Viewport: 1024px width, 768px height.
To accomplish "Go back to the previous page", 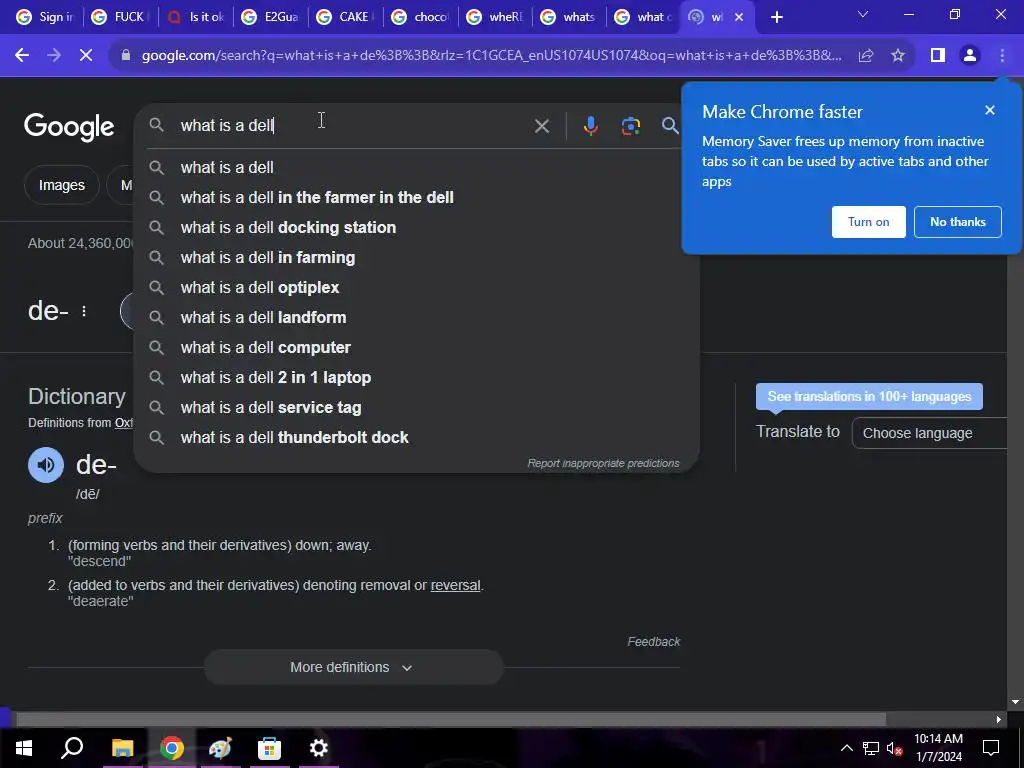I will click(x=22, y=56).
